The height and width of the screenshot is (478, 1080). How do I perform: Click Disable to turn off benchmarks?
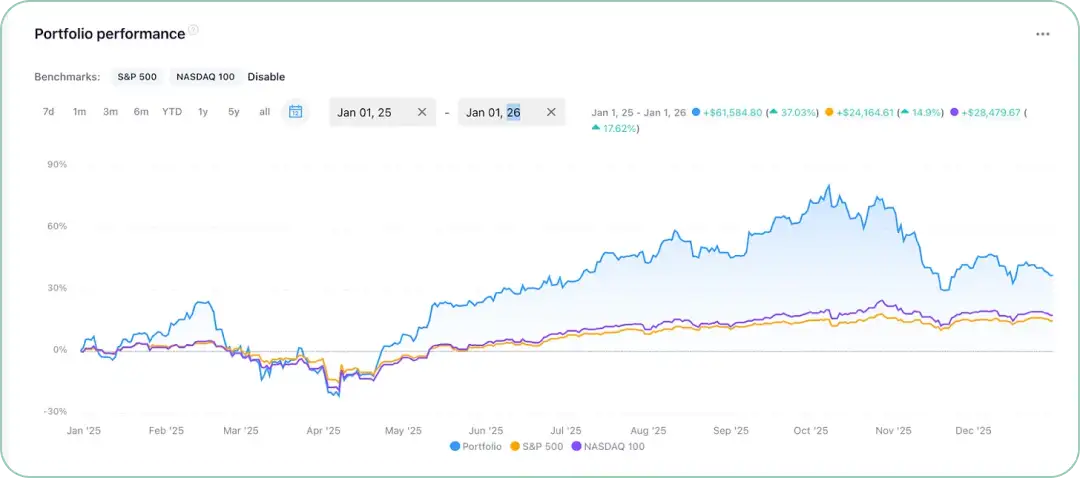(267, 77)
